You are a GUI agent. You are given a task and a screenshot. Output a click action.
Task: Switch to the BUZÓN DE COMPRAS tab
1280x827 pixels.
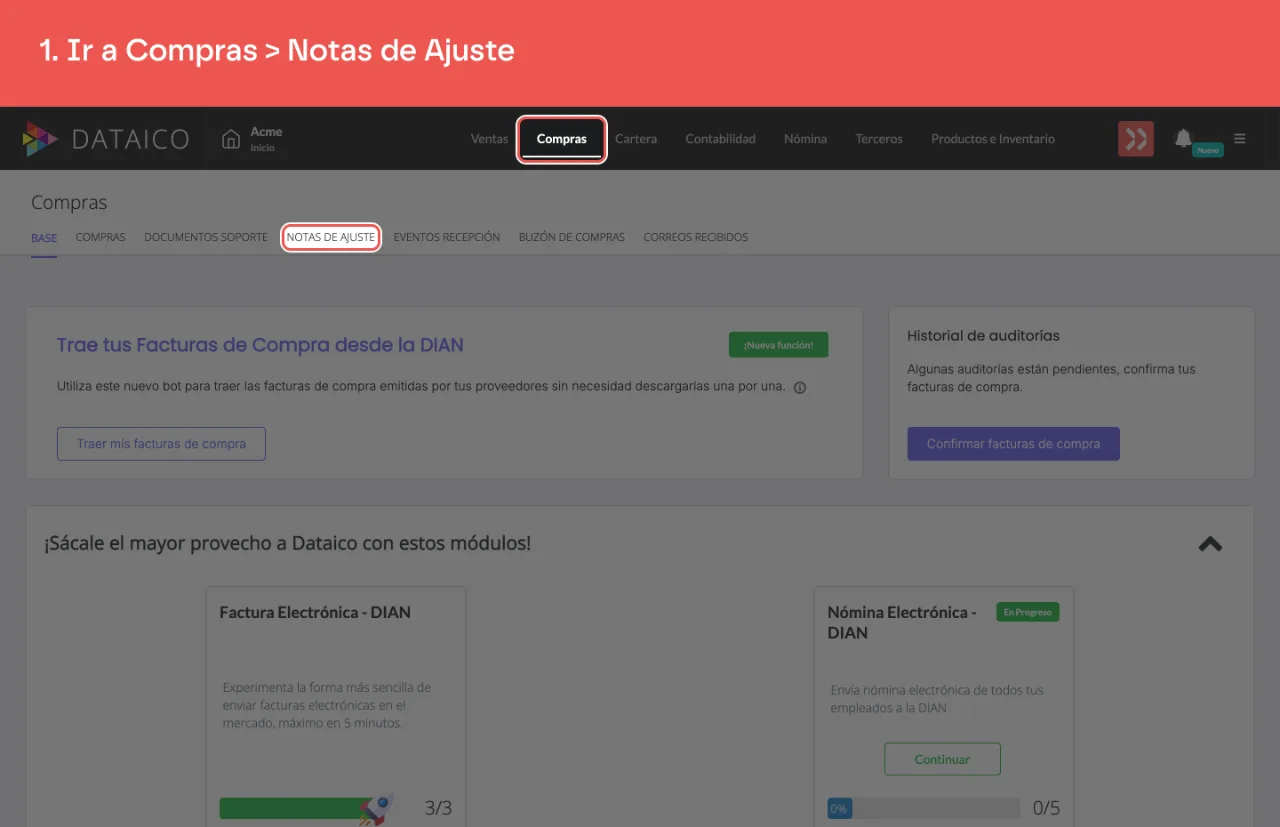point(572,238)
